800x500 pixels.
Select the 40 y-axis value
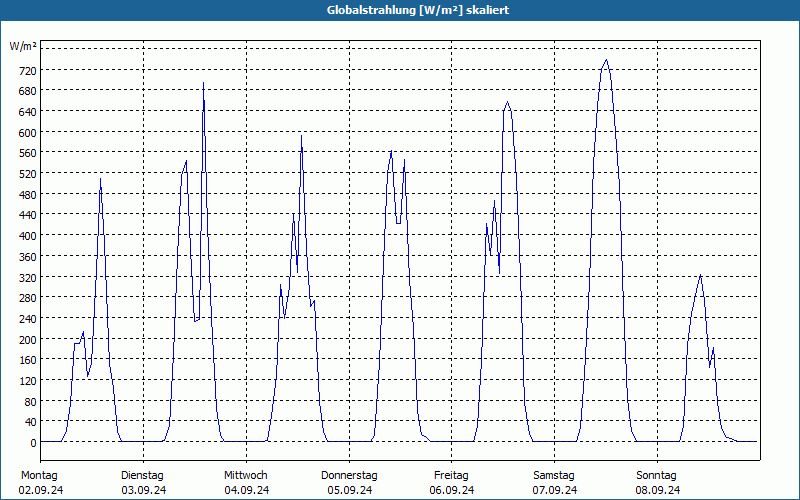click(x=30, y=422)
